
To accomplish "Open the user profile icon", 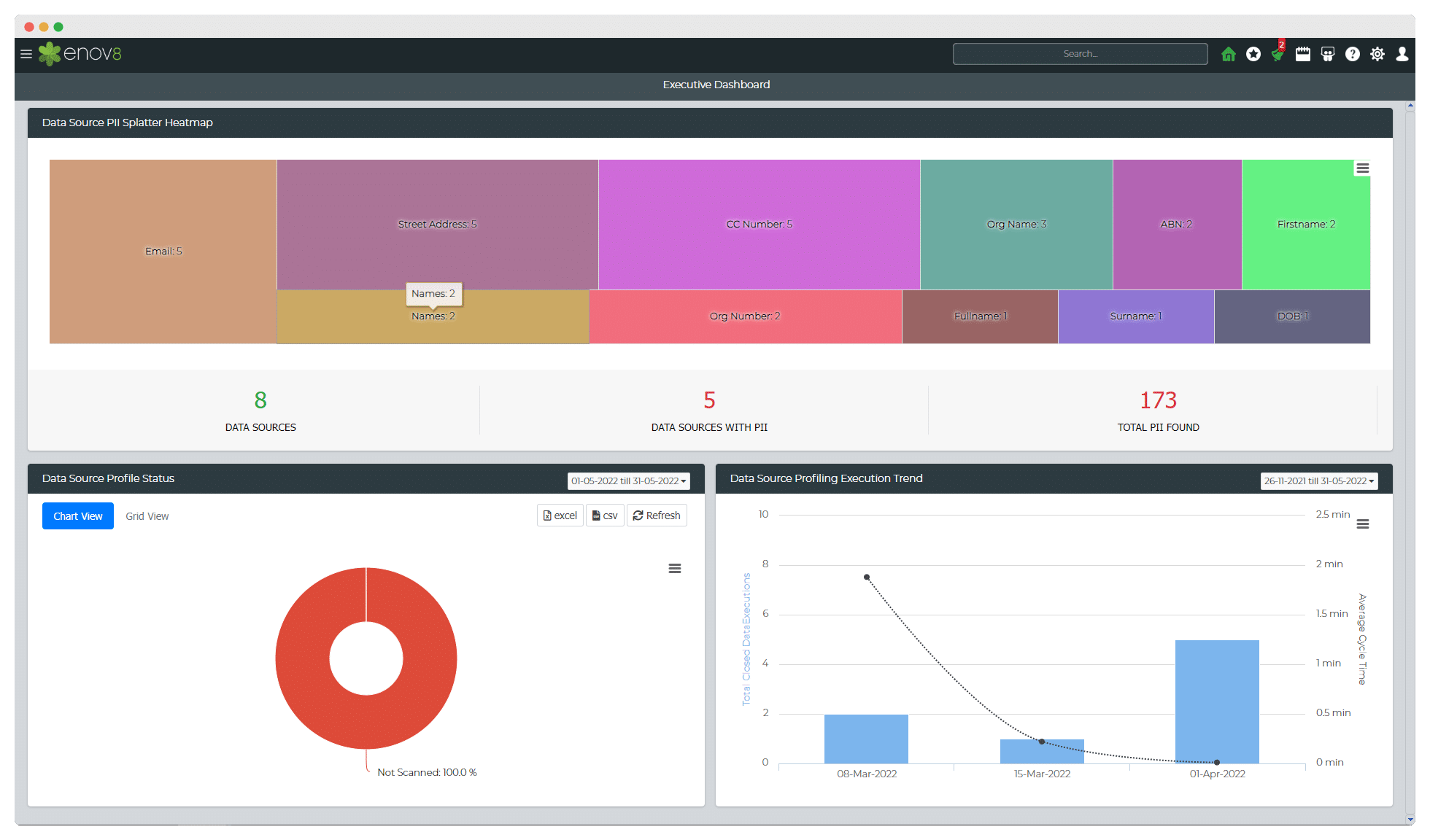I will pos(1402,54).
